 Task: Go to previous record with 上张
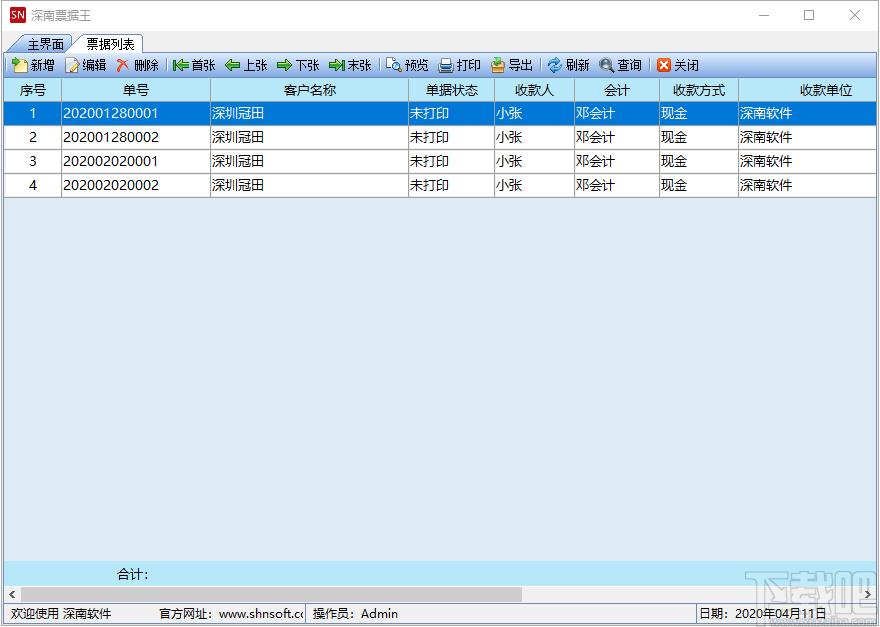[246, 66]
